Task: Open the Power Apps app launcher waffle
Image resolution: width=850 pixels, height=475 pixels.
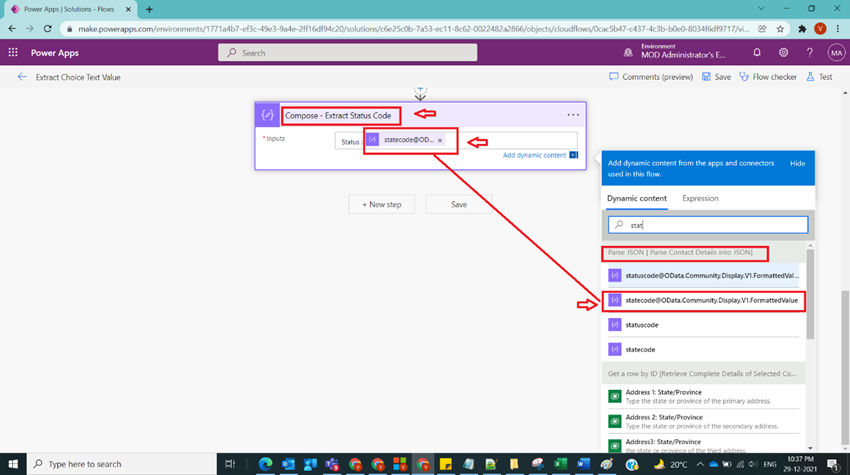Action: pos(13,53)
